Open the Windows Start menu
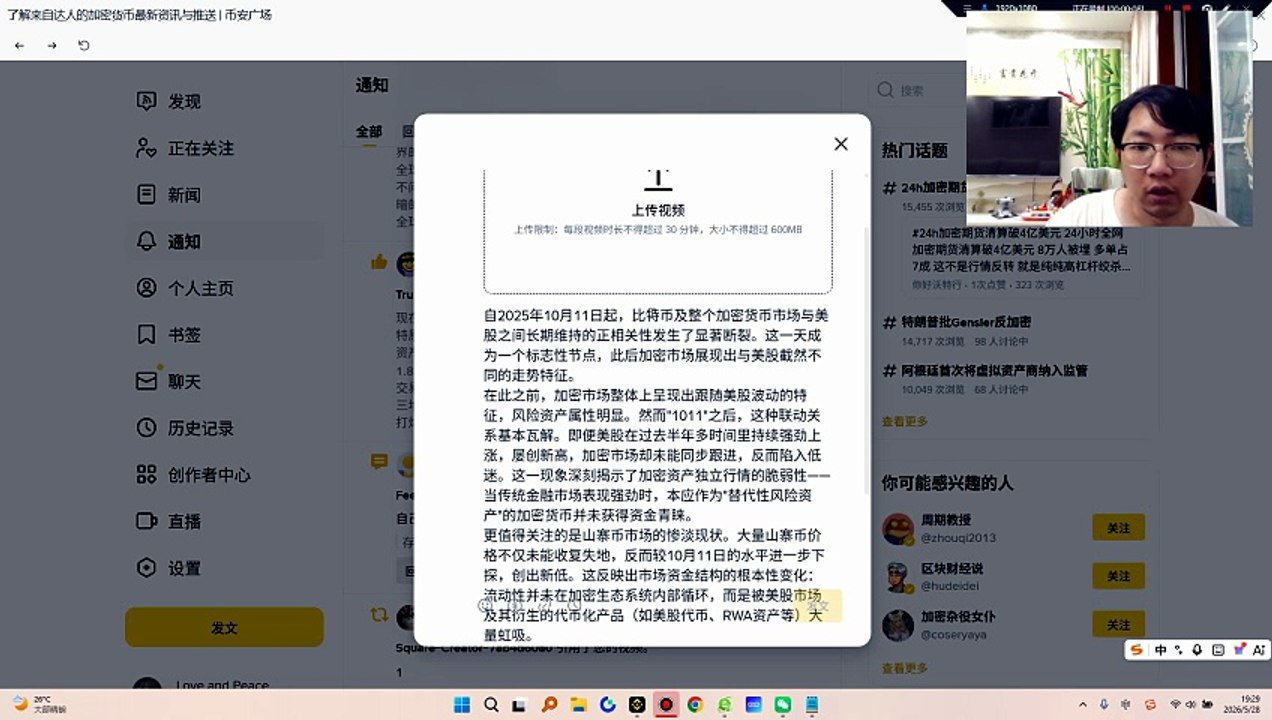The height and width of the screenshot is (720, 1272). click(x=462, y=704)
